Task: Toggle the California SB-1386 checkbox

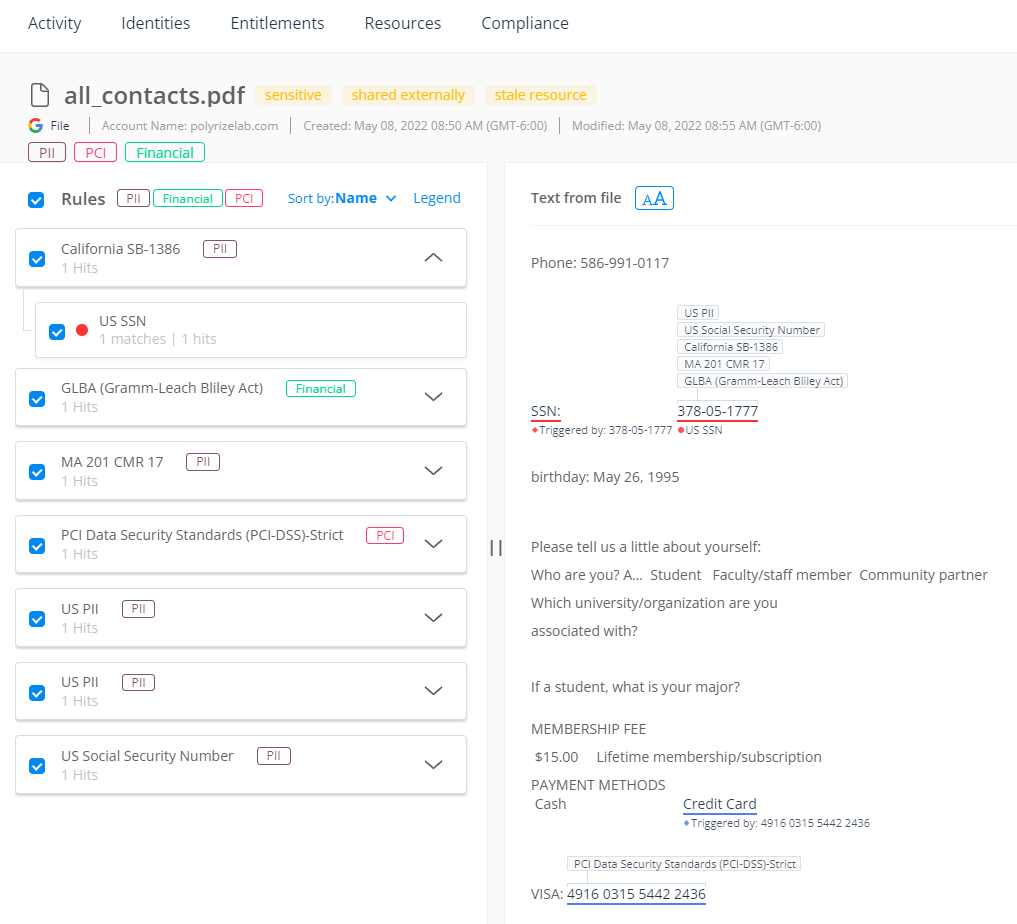Action: click(x=37, y=259)
